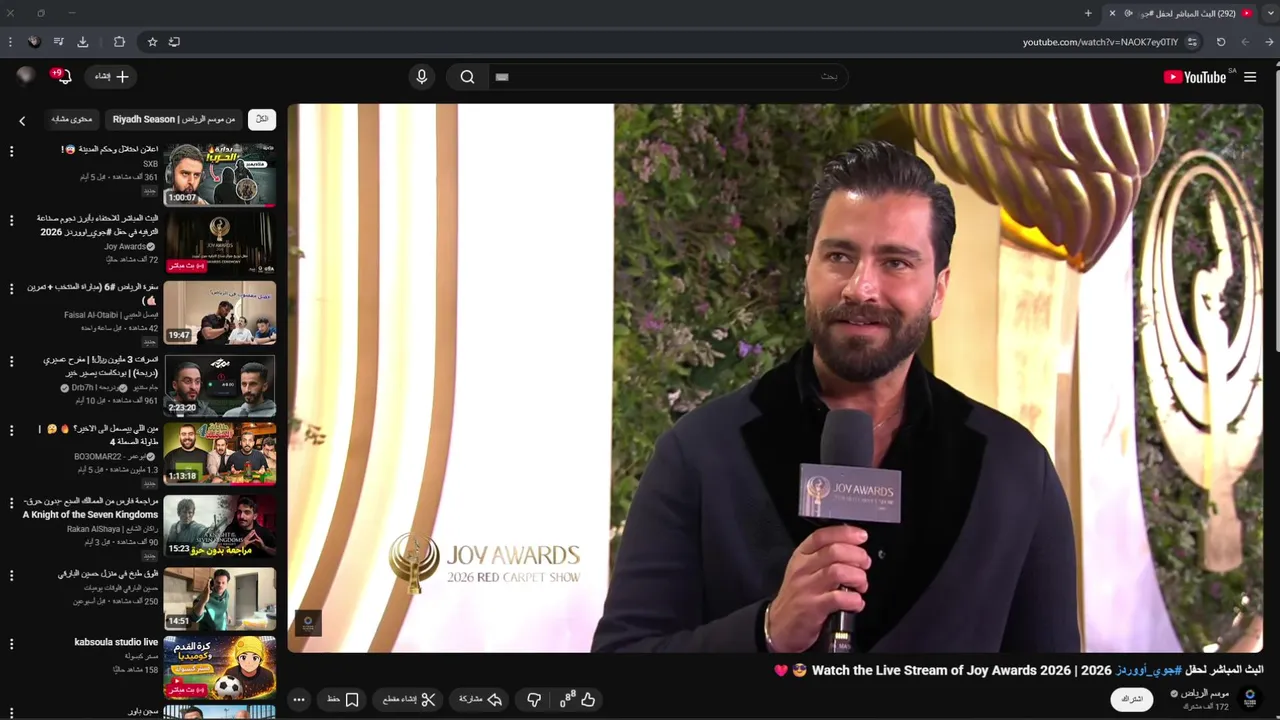This screenshot has width=1280, height=720.
Task: Open the 2:23:20 video thumbnail
Action: tap(220, 385)
